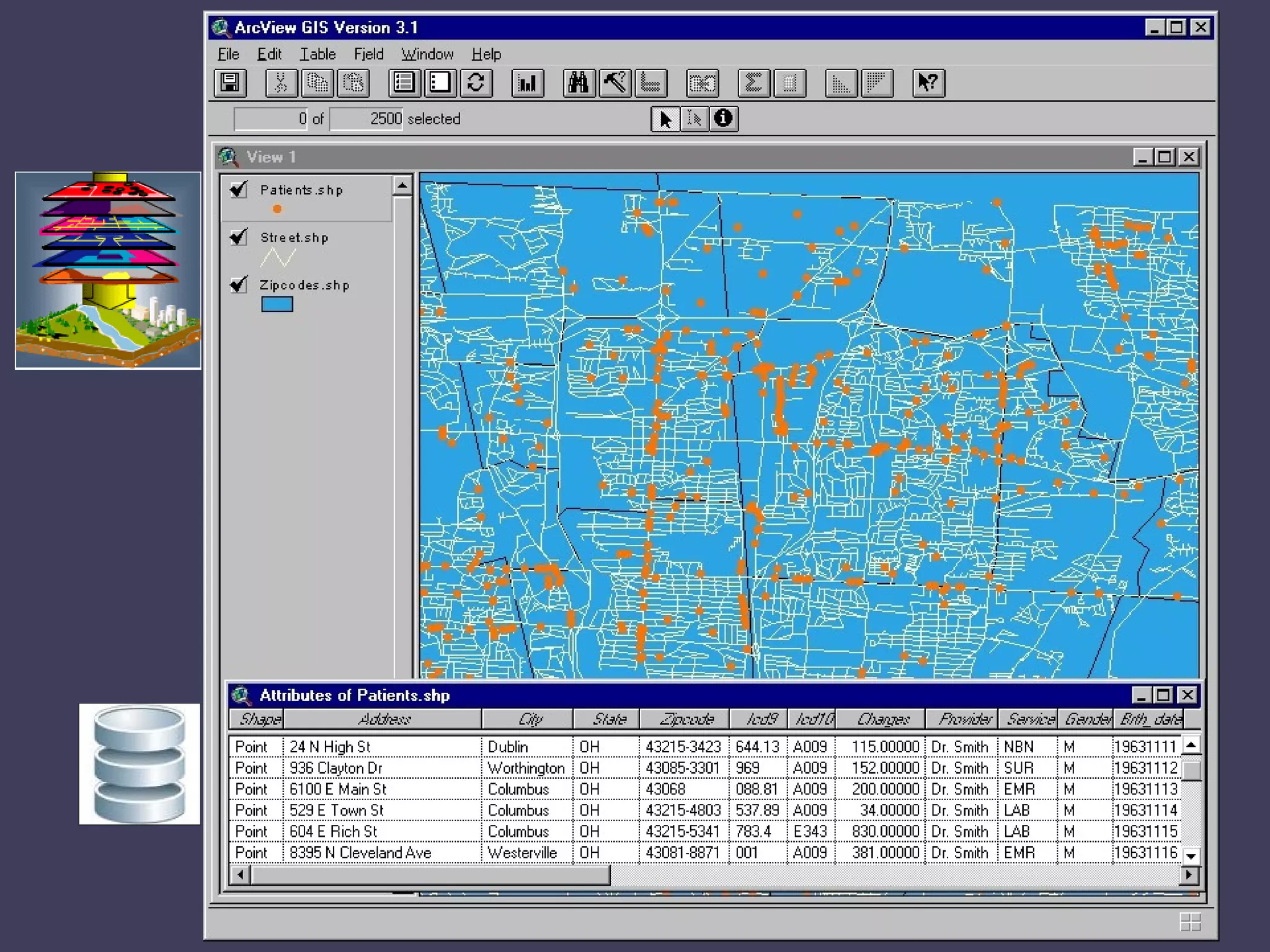Open the Query Builder hammer icon

point(615,83)
